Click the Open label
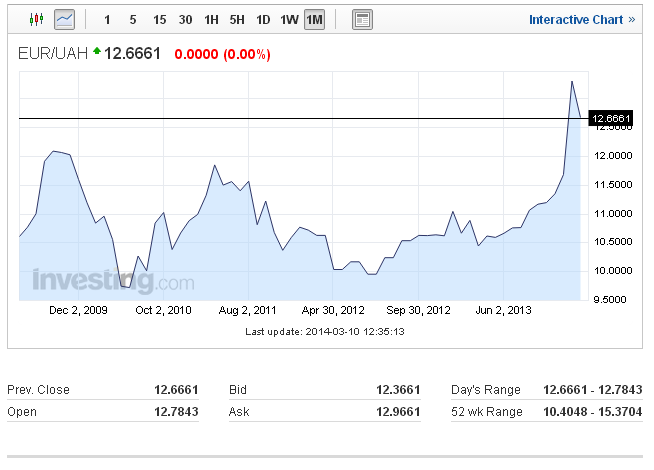 22,412
